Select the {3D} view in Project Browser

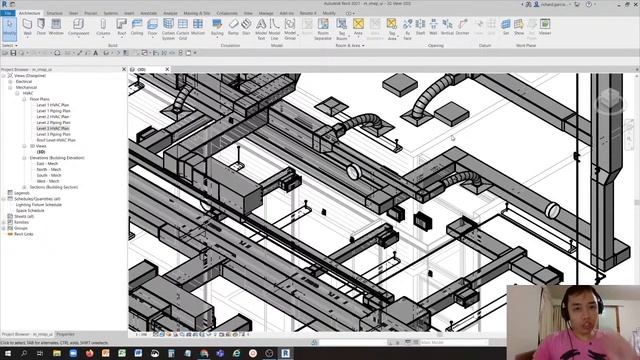[41, 152]
